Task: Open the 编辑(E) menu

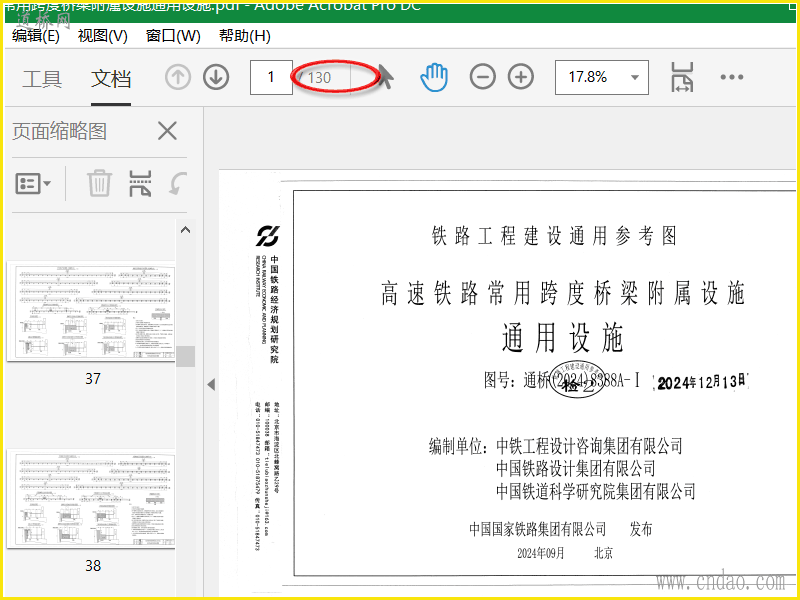Action: [x=36, y=36]
